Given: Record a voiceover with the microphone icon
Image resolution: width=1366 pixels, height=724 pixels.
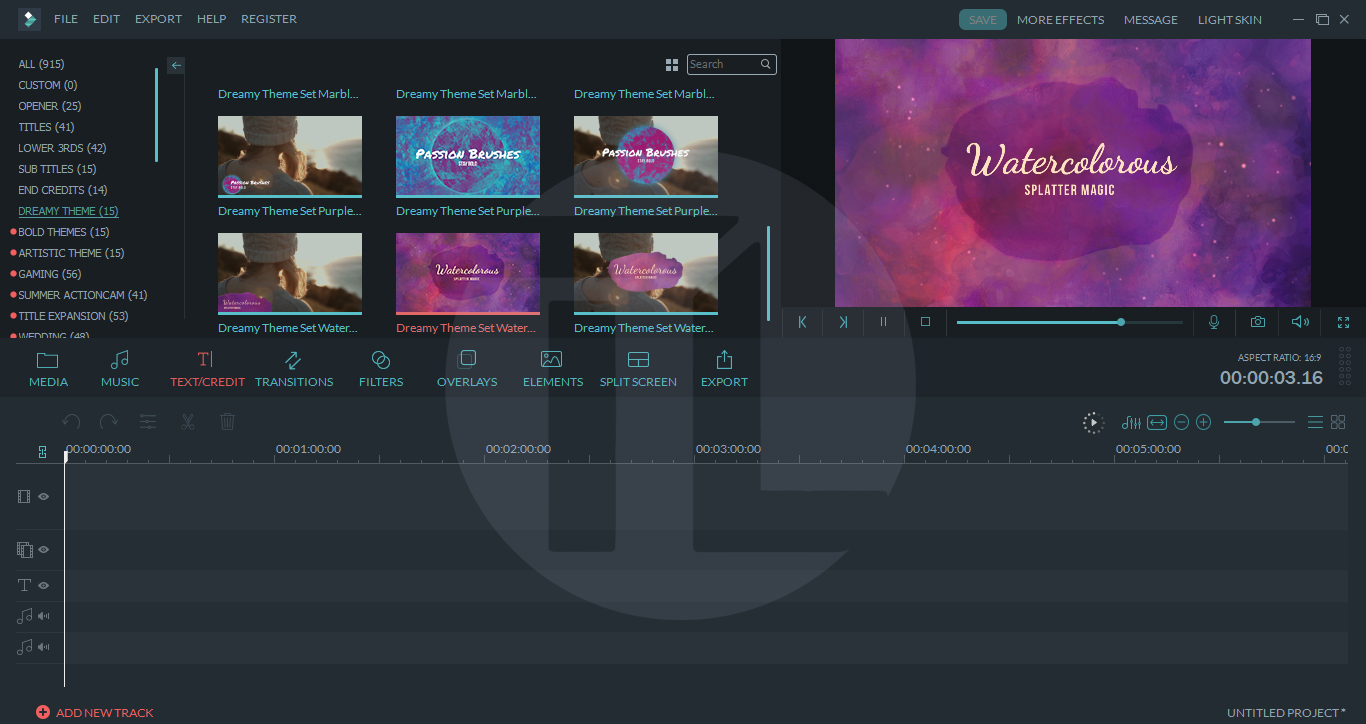Looking at the screenshot, I should pyautogui.click(x=1213, y=322).
